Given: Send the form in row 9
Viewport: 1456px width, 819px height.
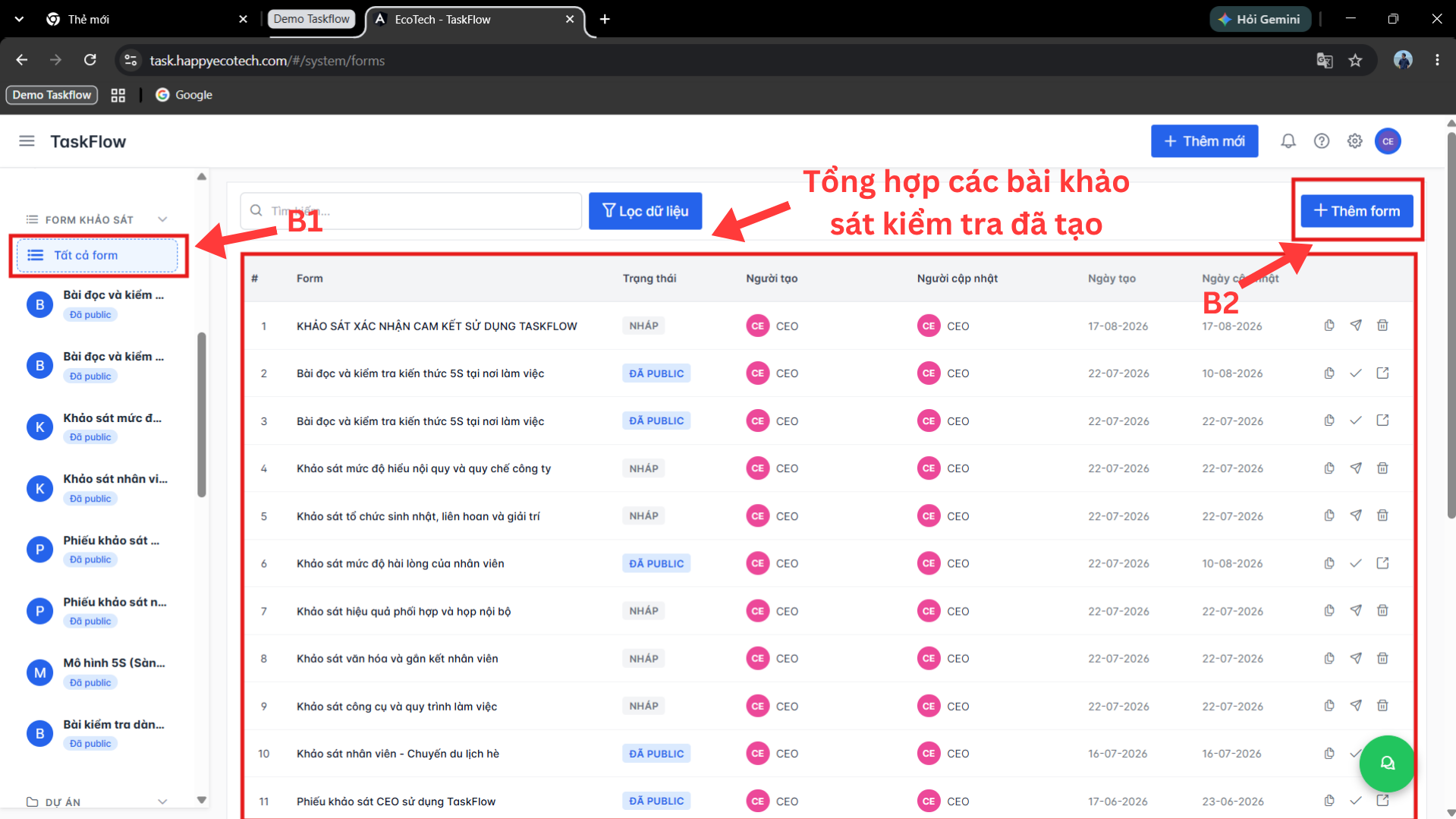Looking at the screenshot, I should [1356, 706].
